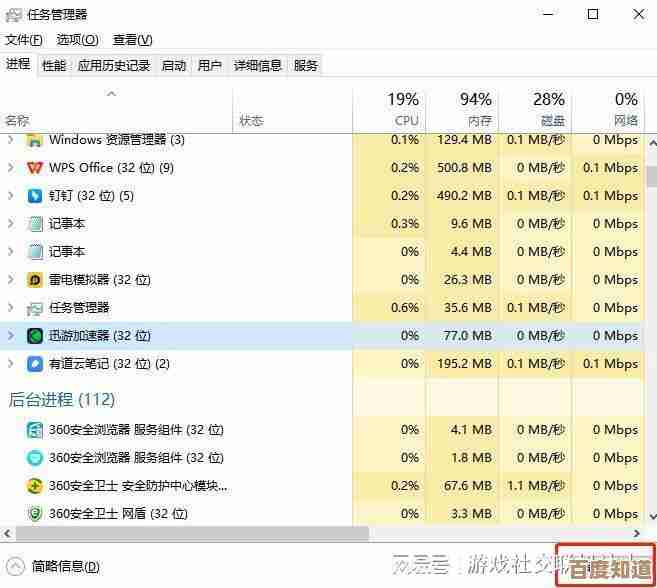This screenshot has width=657, height=588.
Task: Switch to the 性能 tab
Action: (54, 66)
